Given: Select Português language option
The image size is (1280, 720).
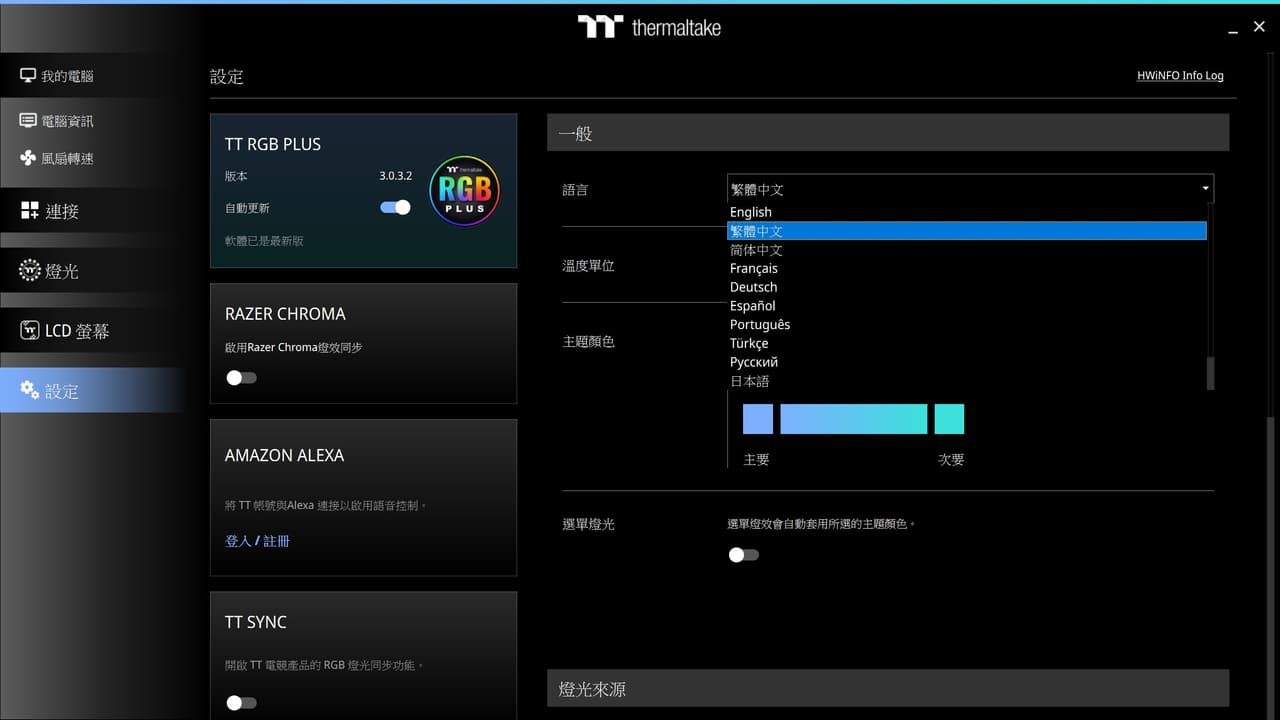Looking at the screenshot, I should point(967,324).
